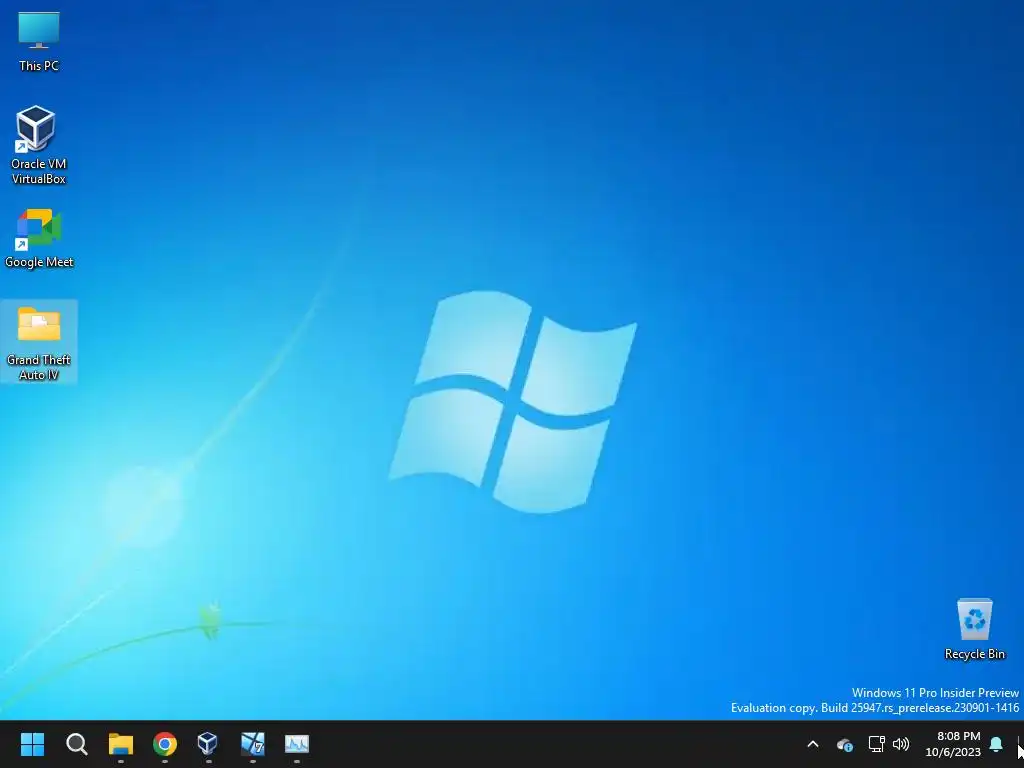Open the performance monitor taskbar app
This screenshot has width=1024, height=768.
pyautogui.click(x=296, y=744)
